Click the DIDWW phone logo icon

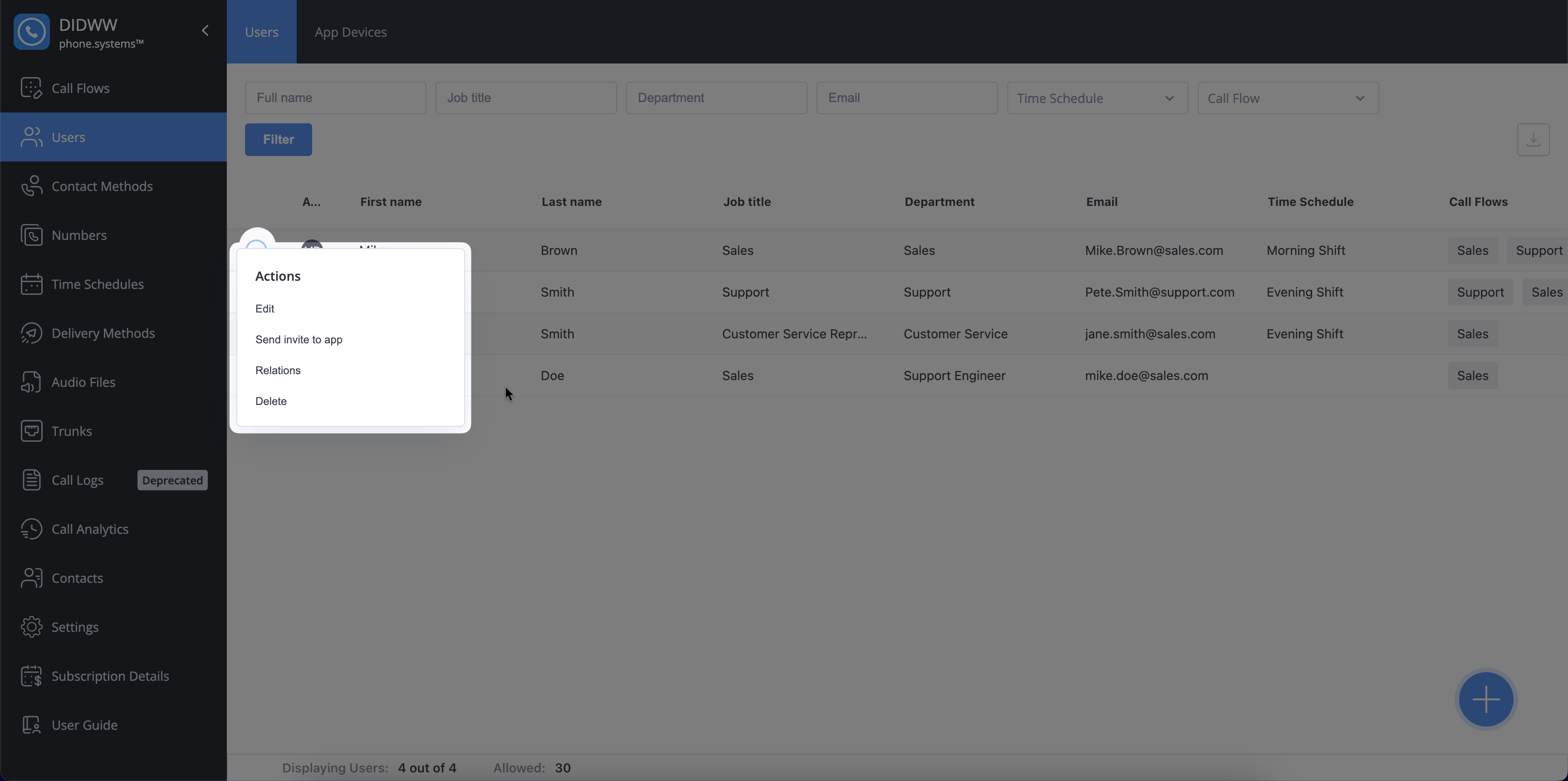tap(31, 32)
